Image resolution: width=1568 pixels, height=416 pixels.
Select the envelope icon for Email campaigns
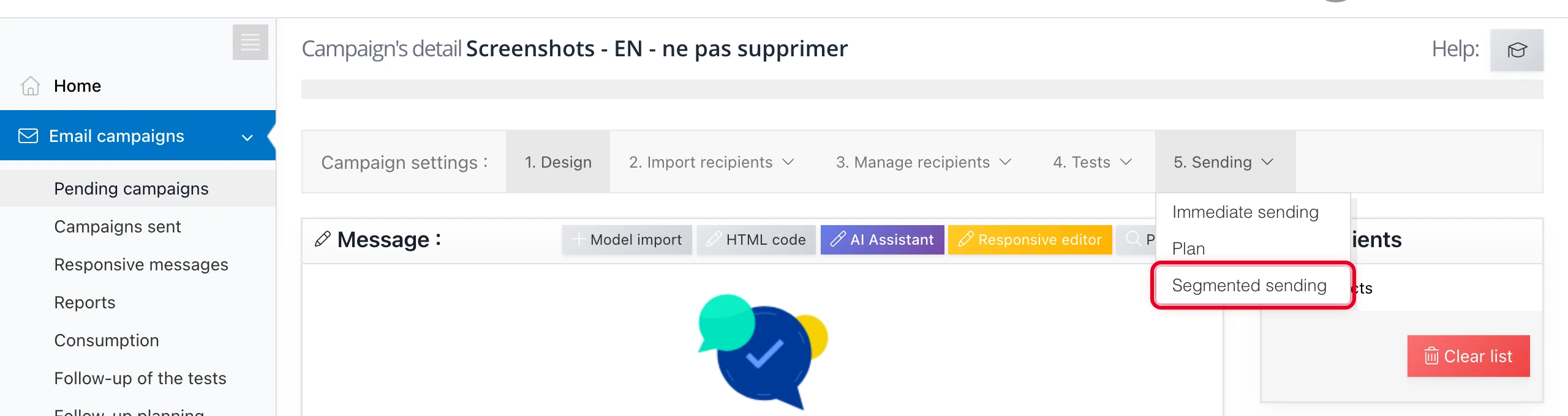pos(28,135)
